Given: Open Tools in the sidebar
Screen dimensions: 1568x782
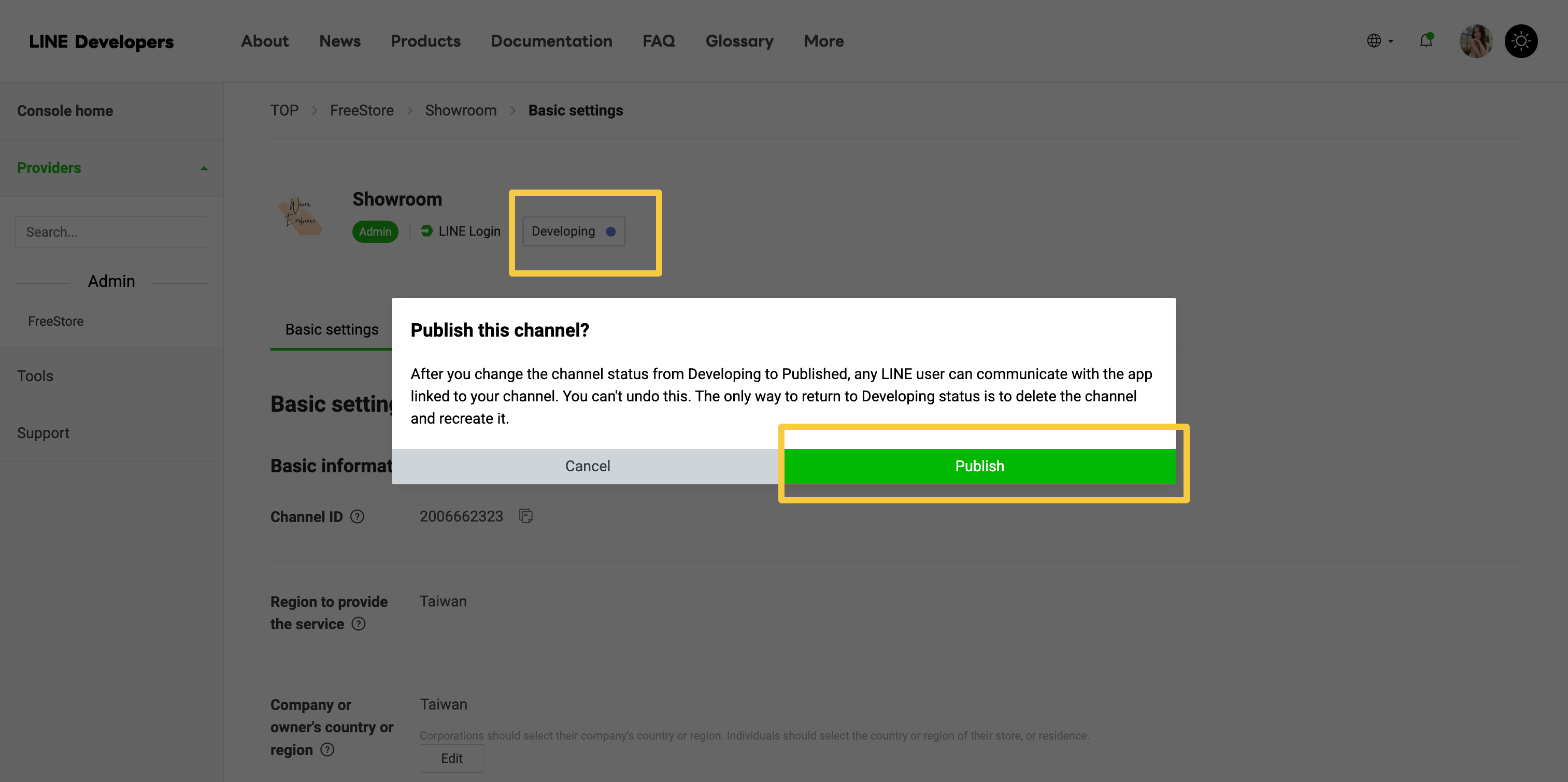Looking at the screenshot, I should (35, 375).
